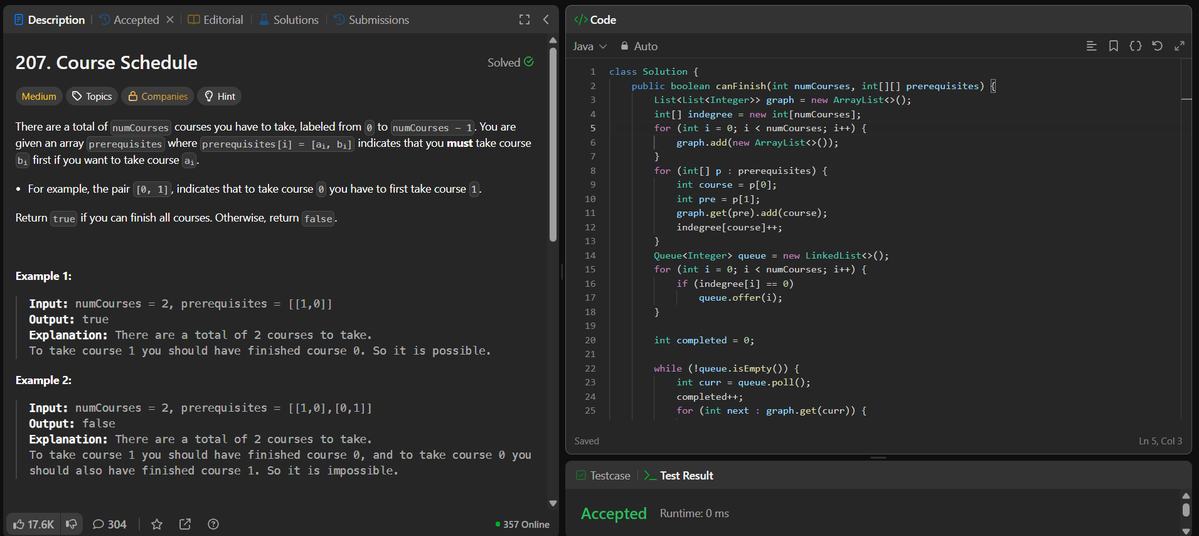This screenshot has width=1199, height=536.
Task: Show the Topics tags
Action: point(92,96)
